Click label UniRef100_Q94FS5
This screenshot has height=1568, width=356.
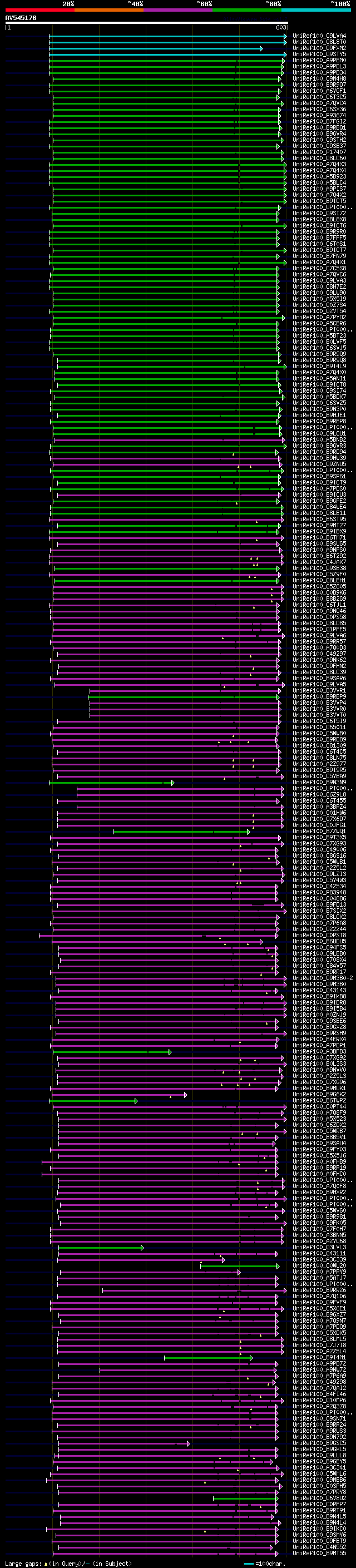coord(319,948)
